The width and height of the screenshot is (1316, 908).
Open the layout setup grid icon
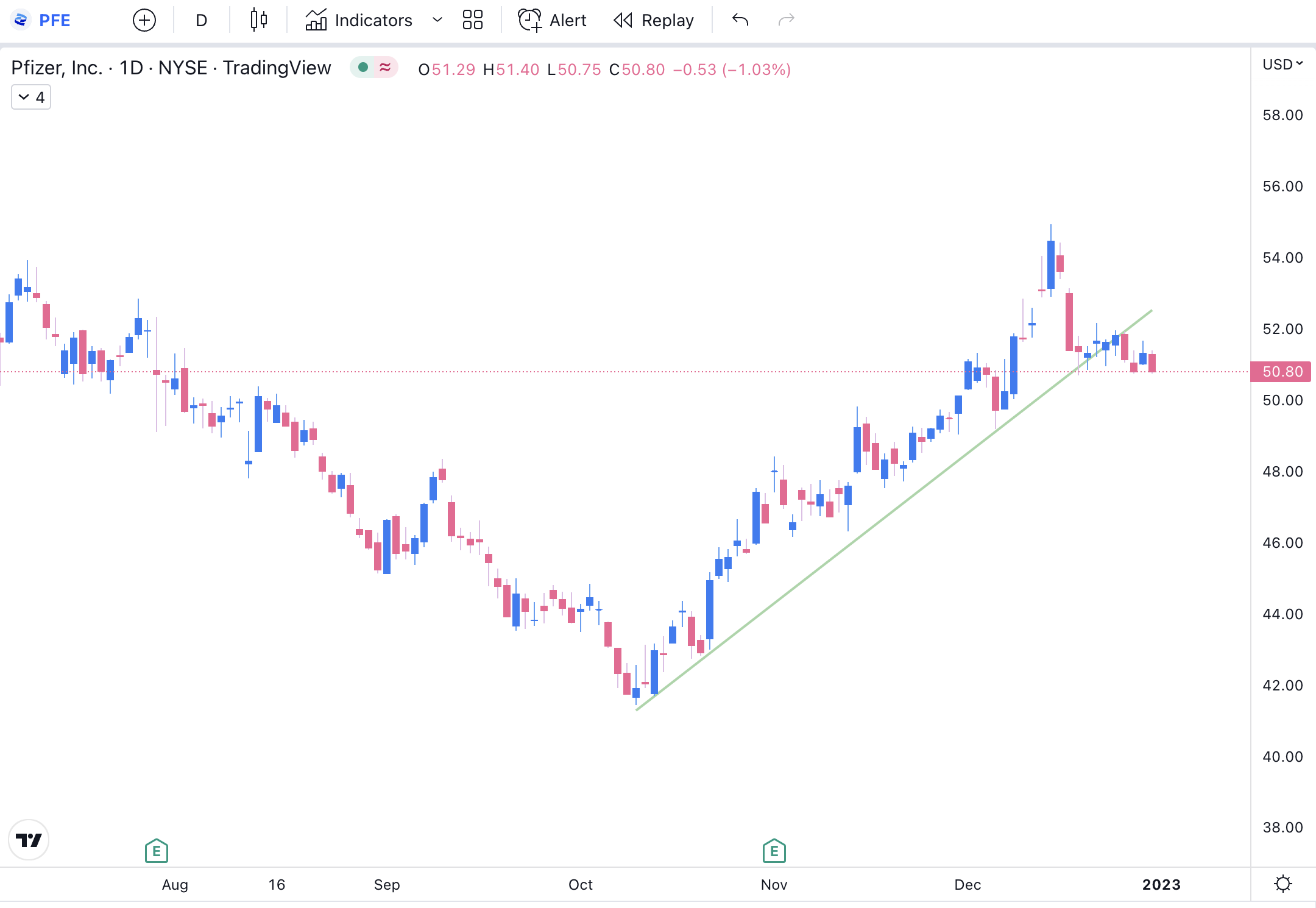coord(473,20)
